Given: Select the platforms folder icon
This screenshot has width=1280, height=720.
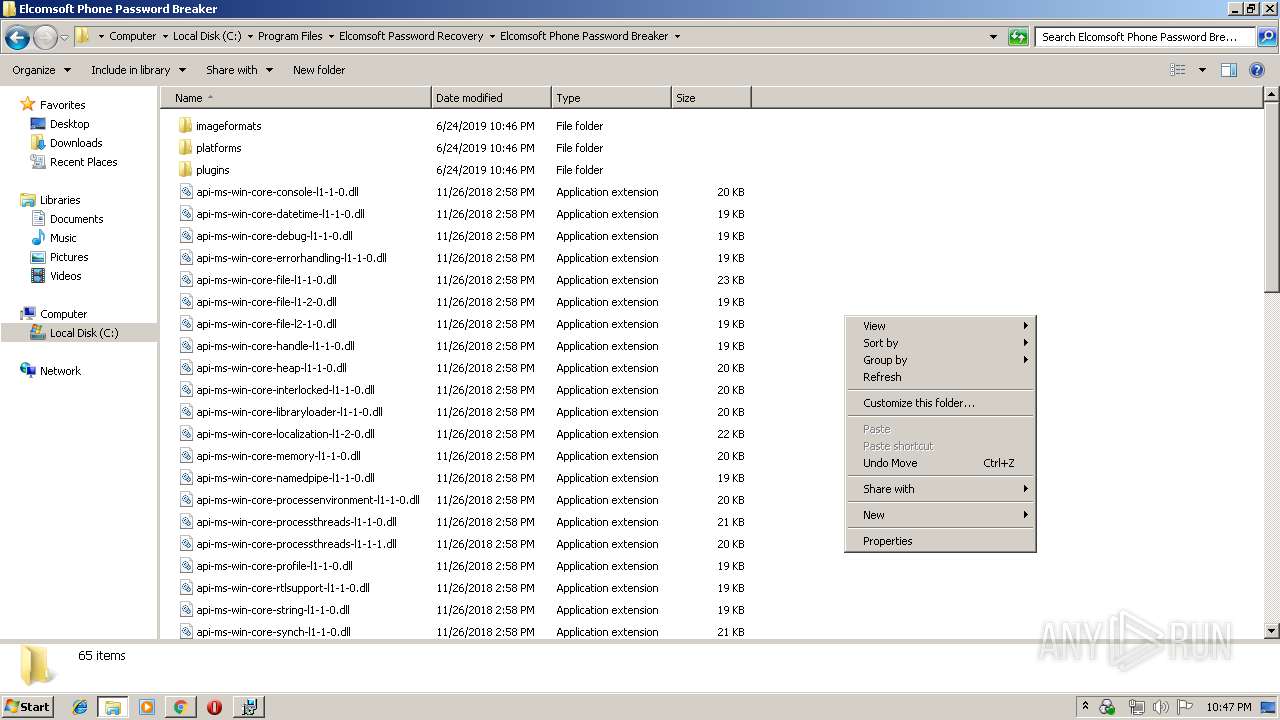Looking at the screenshot, I should point(185,148).
